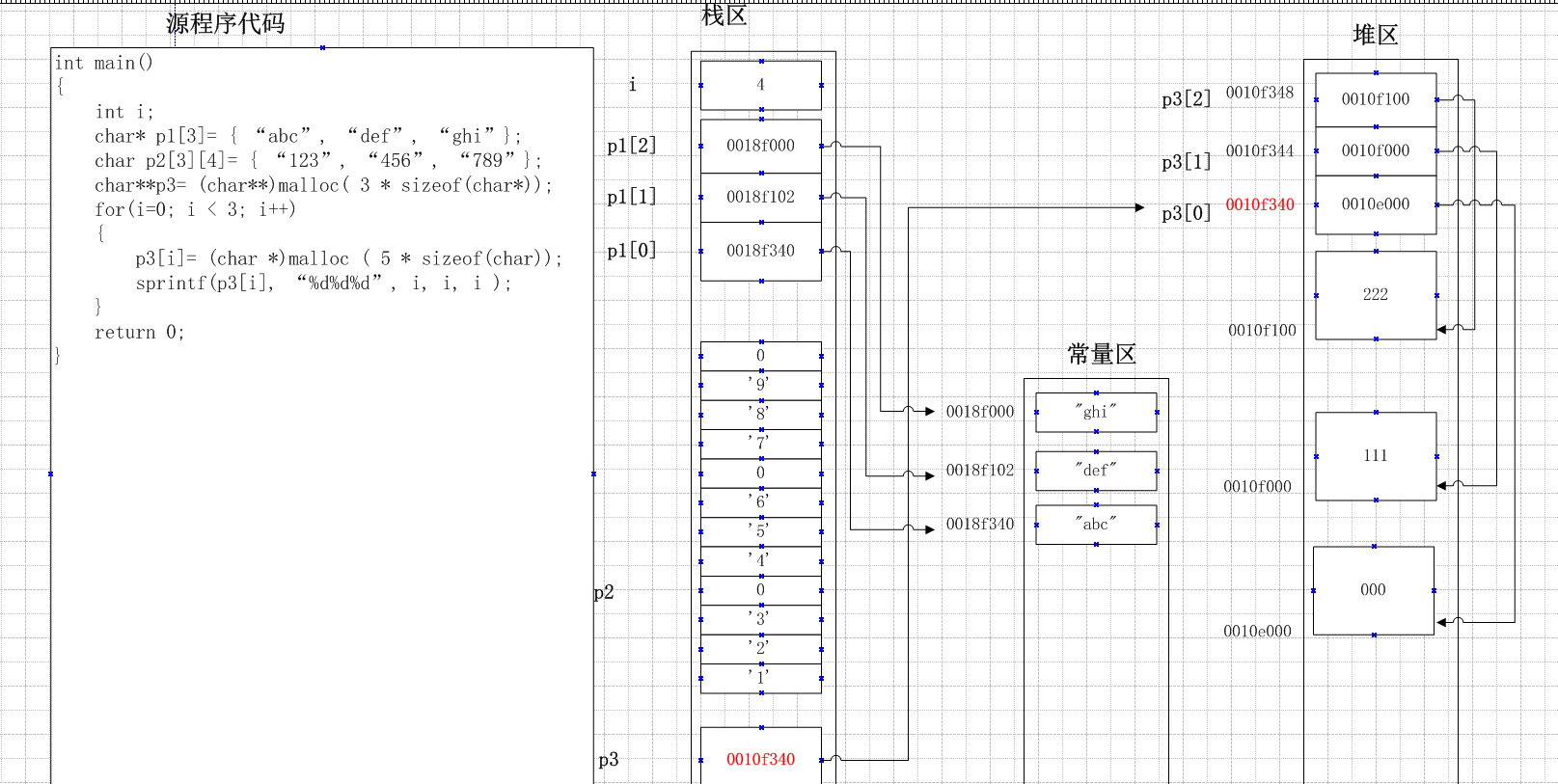
Task: Click the p2 cell containing '7'
Action: [x=761, y=444]
